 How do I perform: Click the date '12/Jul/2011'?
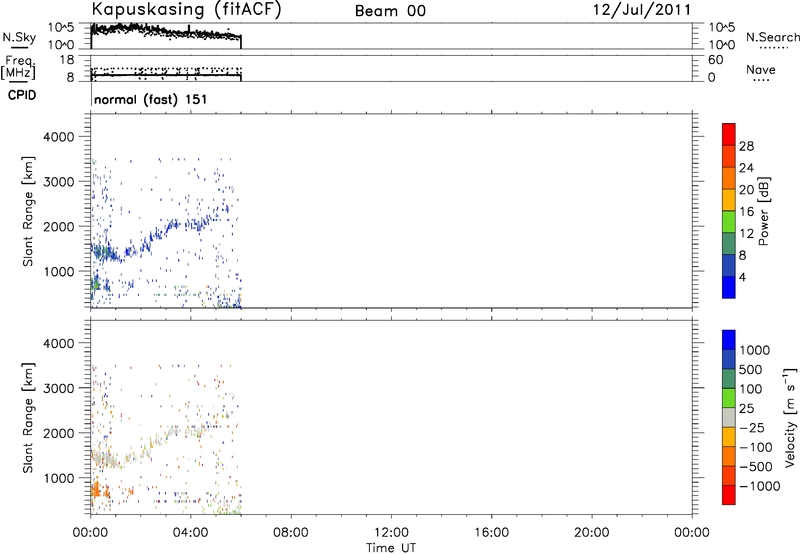(x=642, y=10)
